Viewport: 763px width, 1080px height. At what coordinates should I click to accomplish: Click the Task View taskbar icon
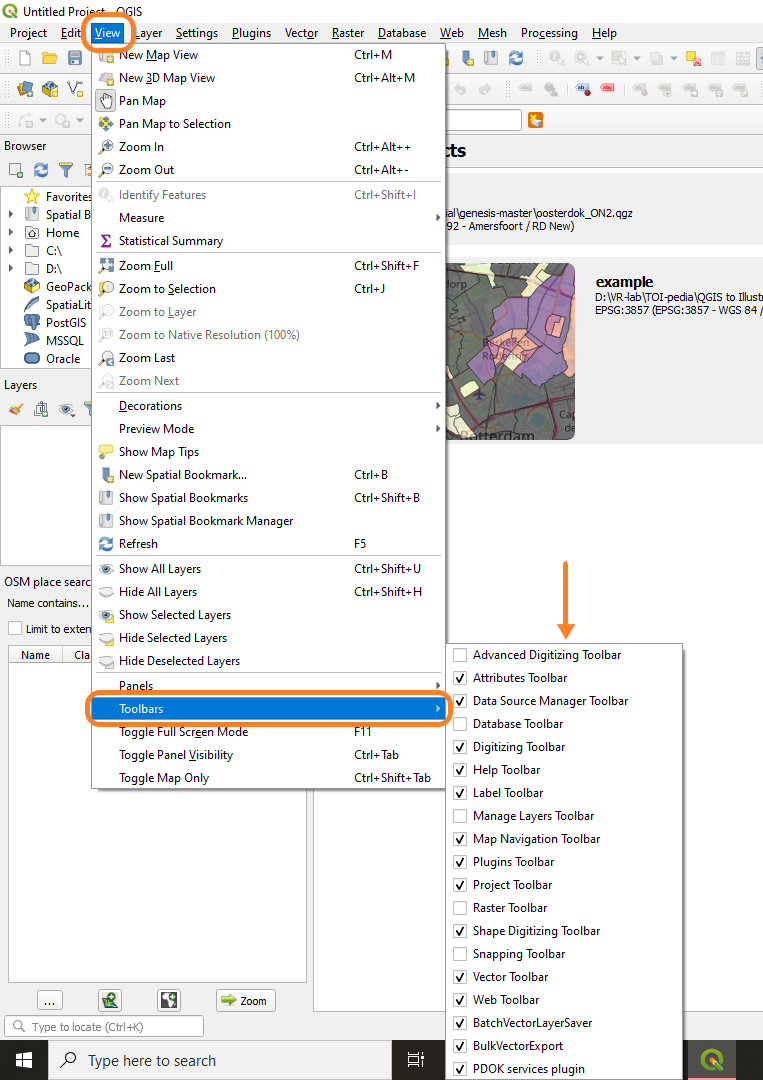[x=415, y=1060]
